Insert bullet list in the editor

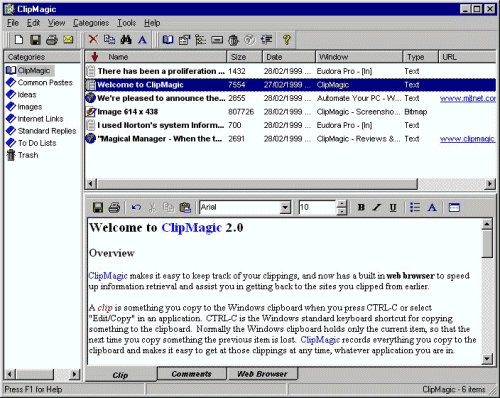pos(415,207)
